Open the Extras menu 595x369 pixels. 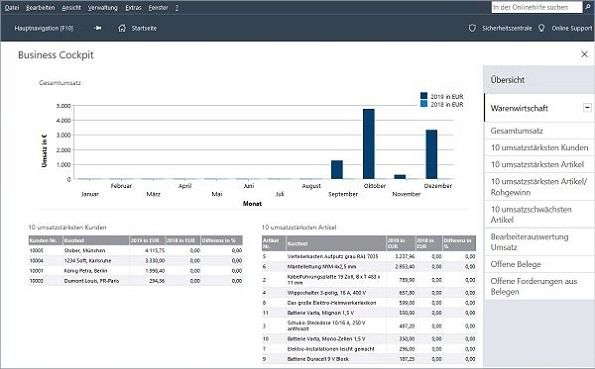pyautogui.click(x=133, y=8)
